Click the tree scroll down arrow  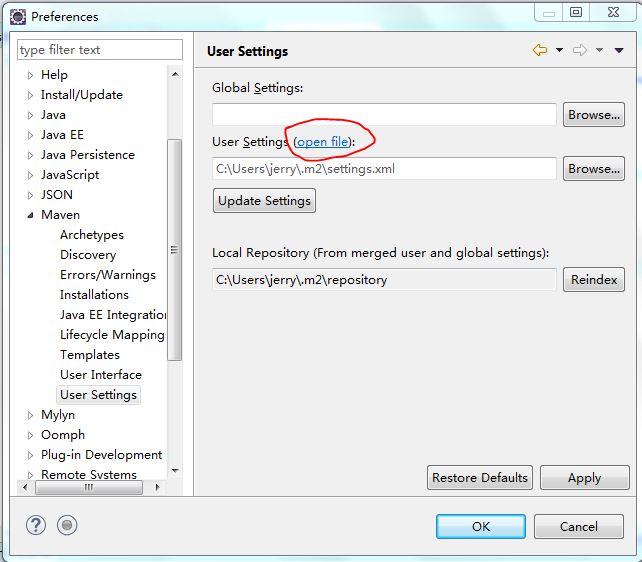pos(175,470)
